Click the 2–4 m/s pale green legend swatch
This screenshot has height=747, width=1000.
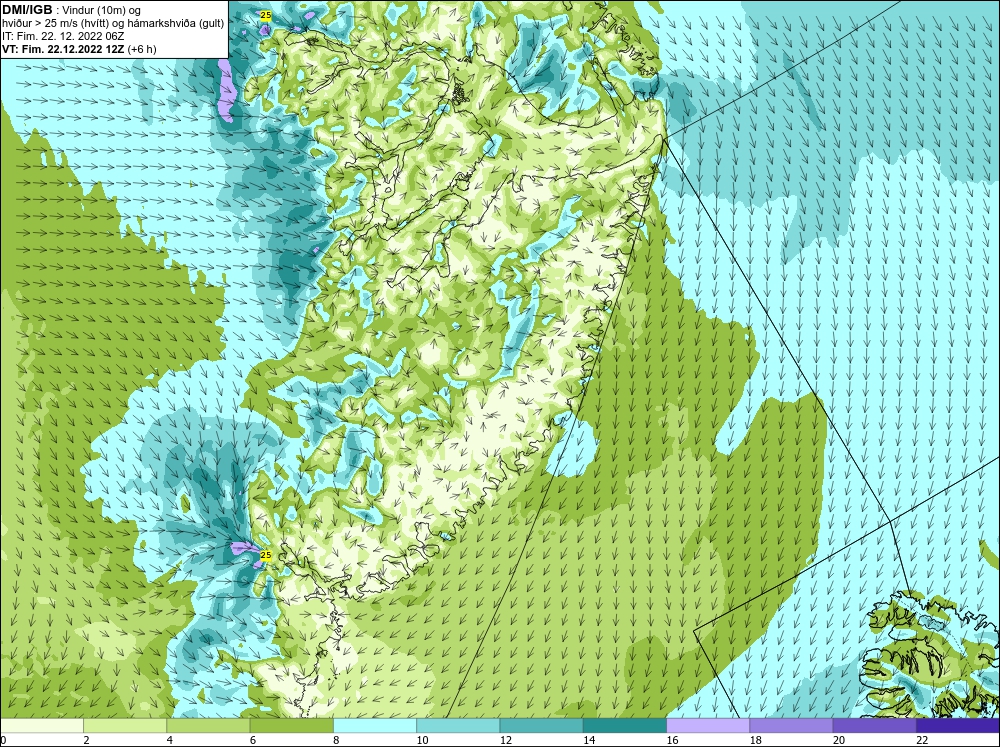point(125,726)
